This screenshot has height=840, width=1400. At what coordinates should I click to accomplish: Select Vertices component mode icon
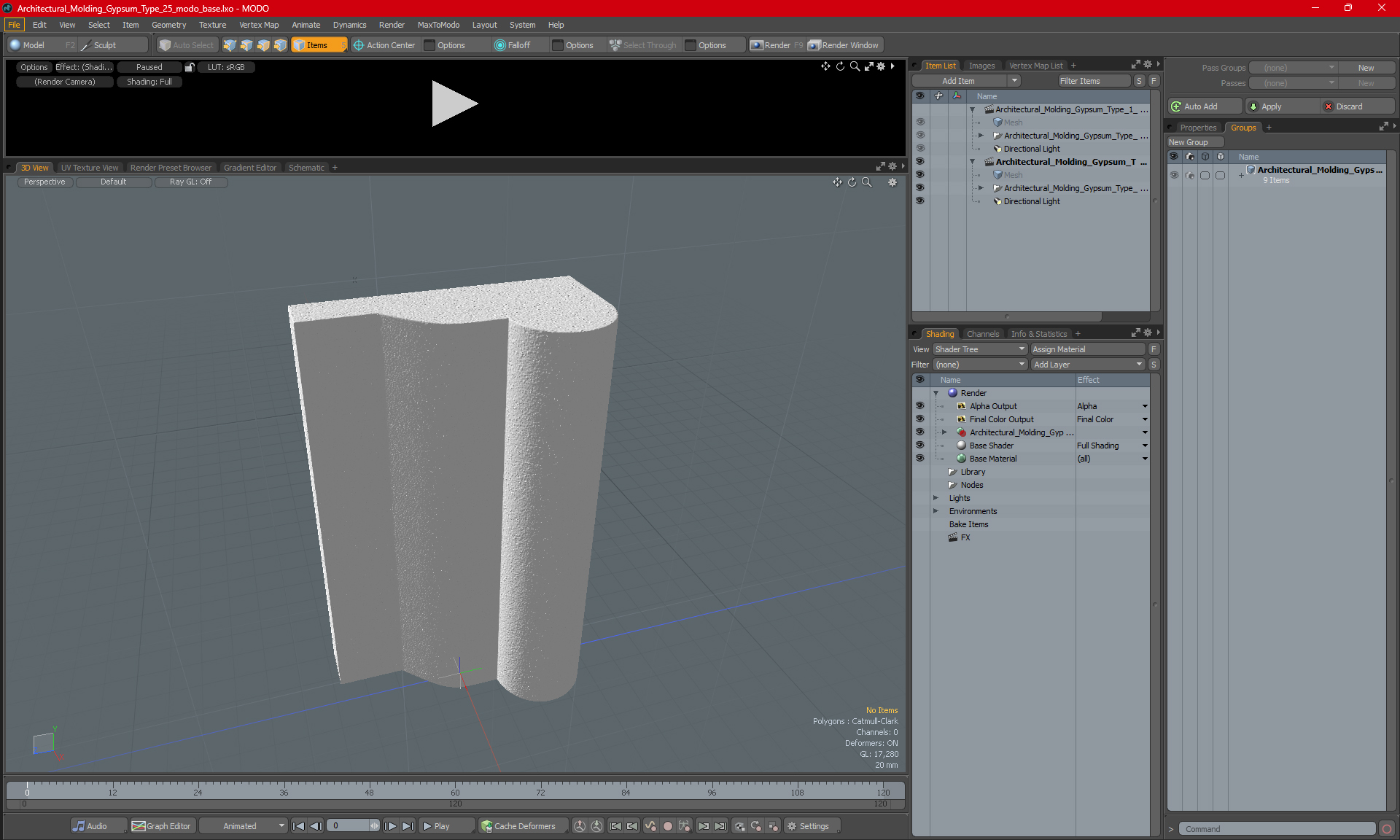230,45
